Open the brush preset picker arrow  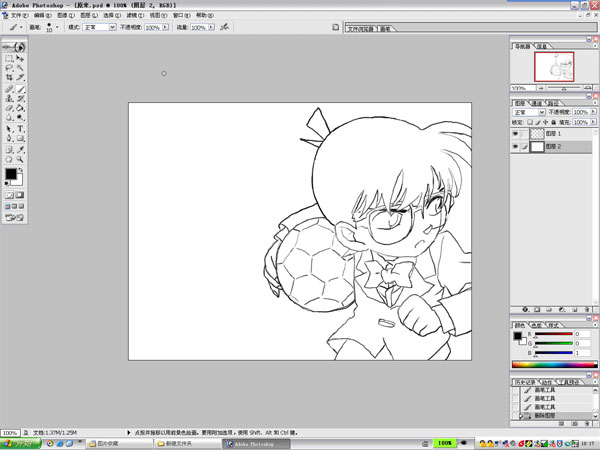point(57,27)
